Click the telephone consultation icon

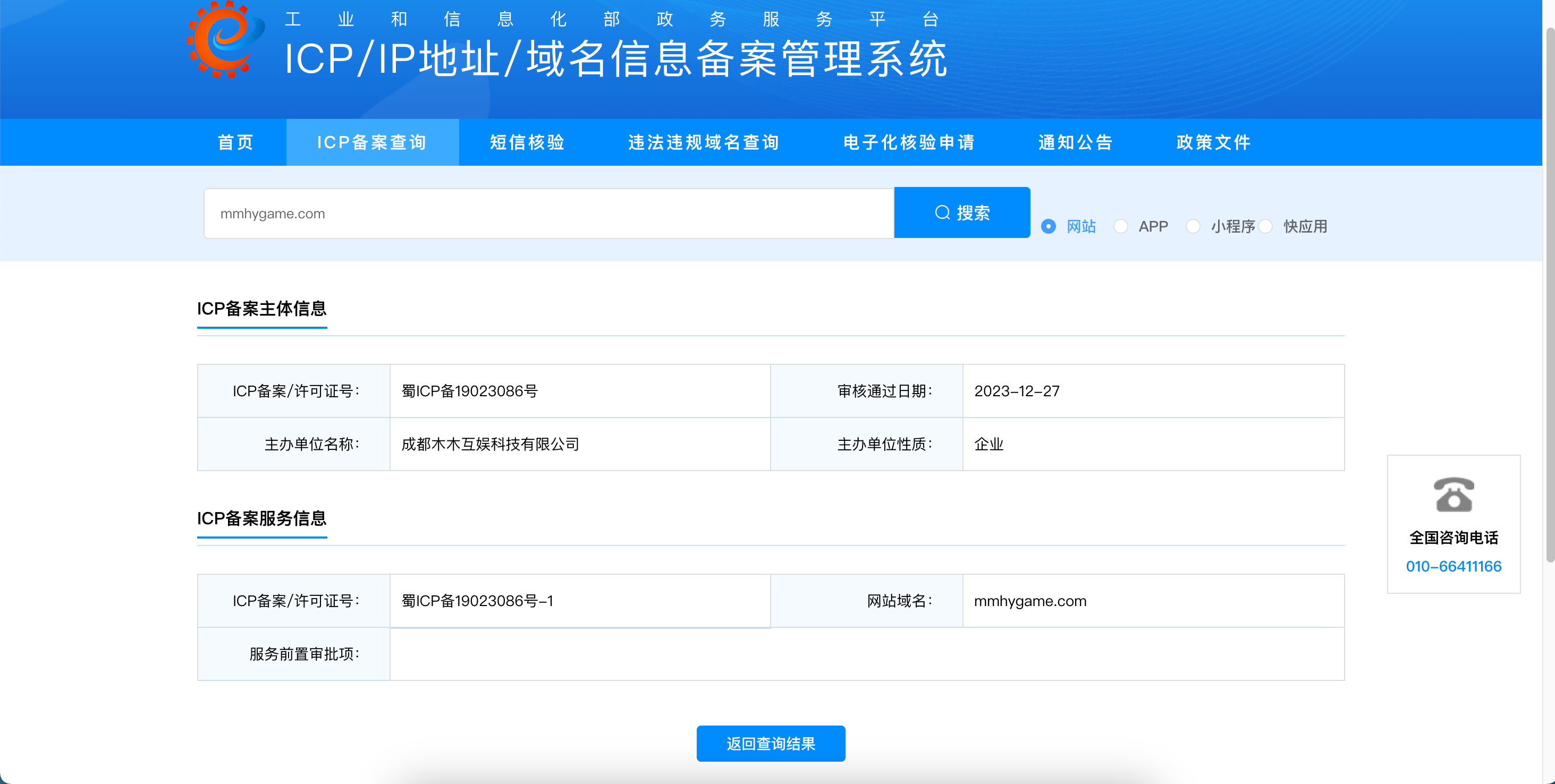[x=1453, y=495]
